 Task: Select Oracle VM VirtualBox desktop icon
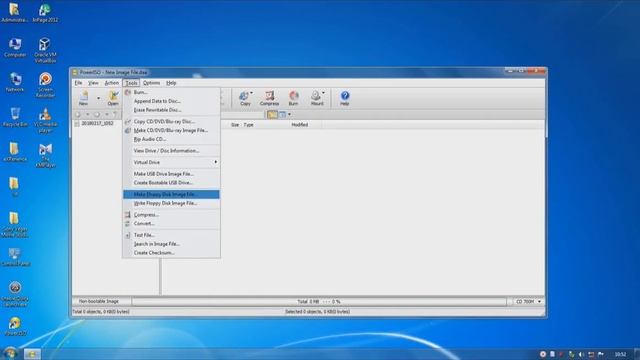pos(45,50)
